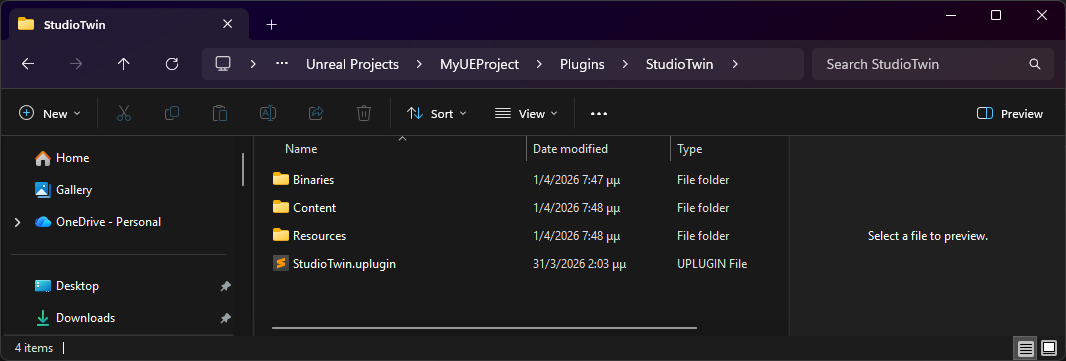Image resolution: width=1066 pixels, height=361 pixels.
Task: Switch to Details view layout icon
Action: [x=1026, y=349]
